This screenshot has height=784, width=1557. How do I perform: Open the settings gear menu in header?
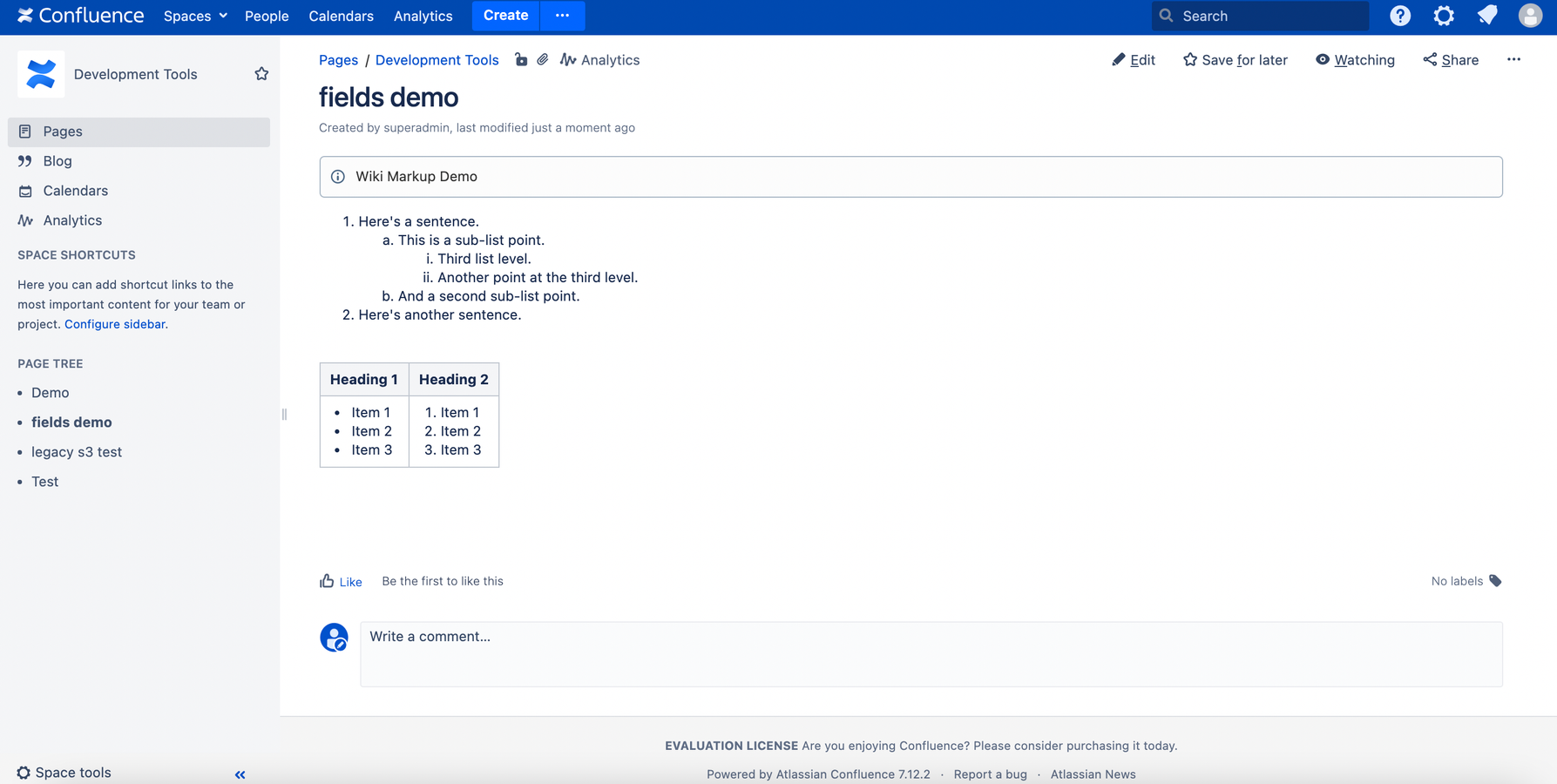click(1444, 16)
